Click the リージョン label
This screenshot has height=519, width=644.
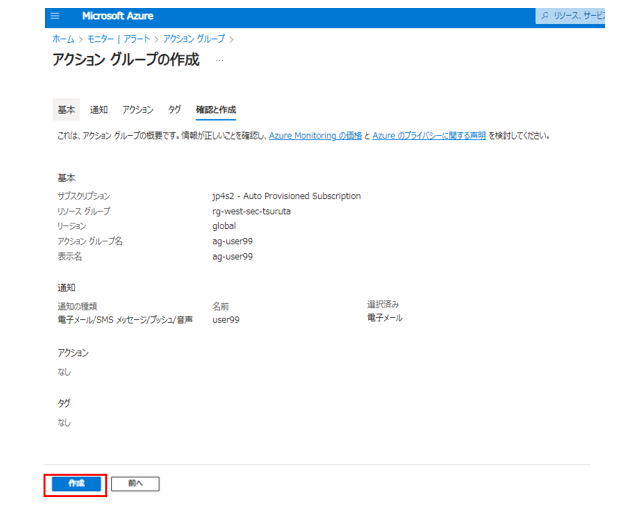[72, 226]
